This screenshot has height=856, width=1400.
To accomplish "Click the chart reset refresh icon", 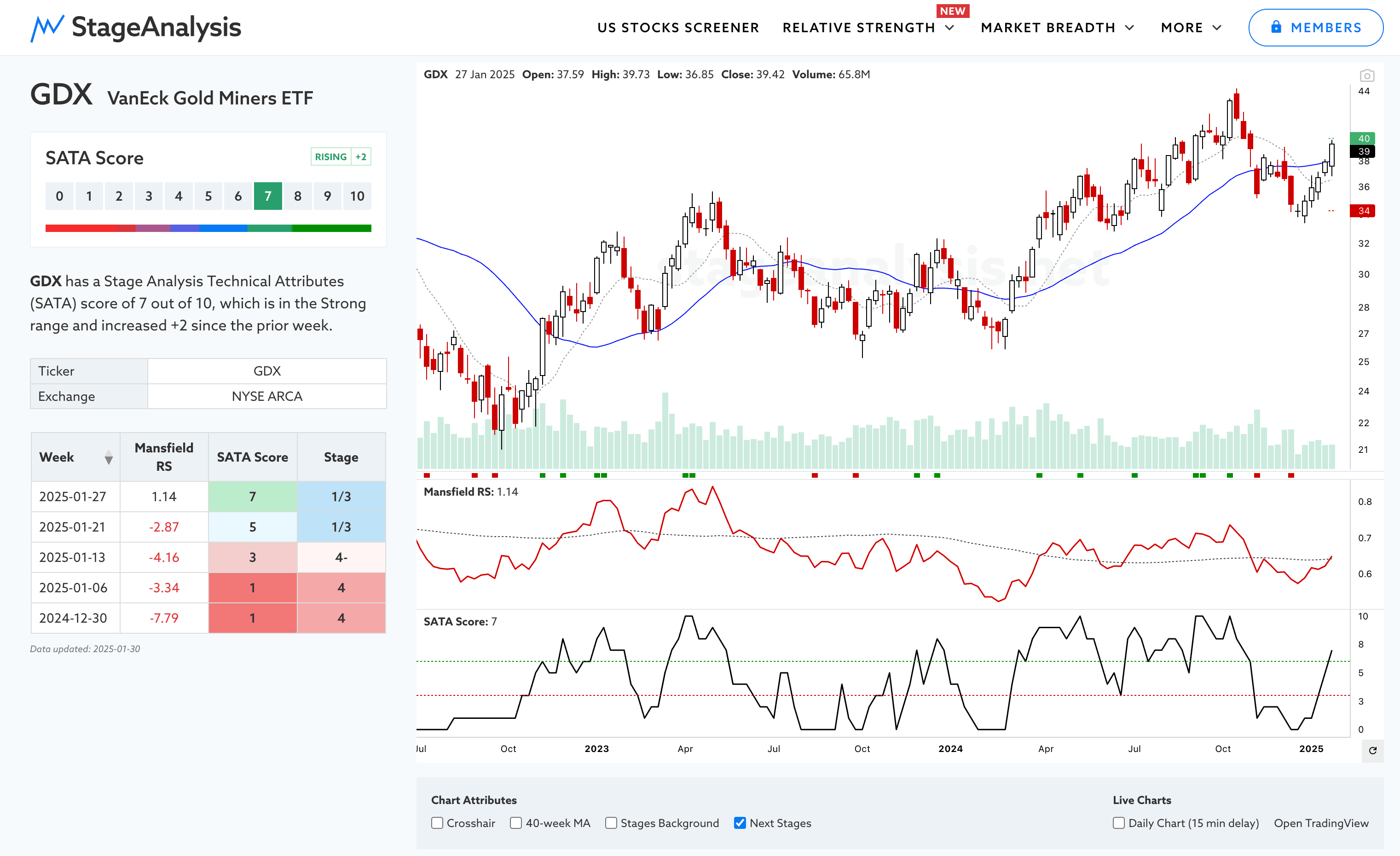I will 1372,750.
